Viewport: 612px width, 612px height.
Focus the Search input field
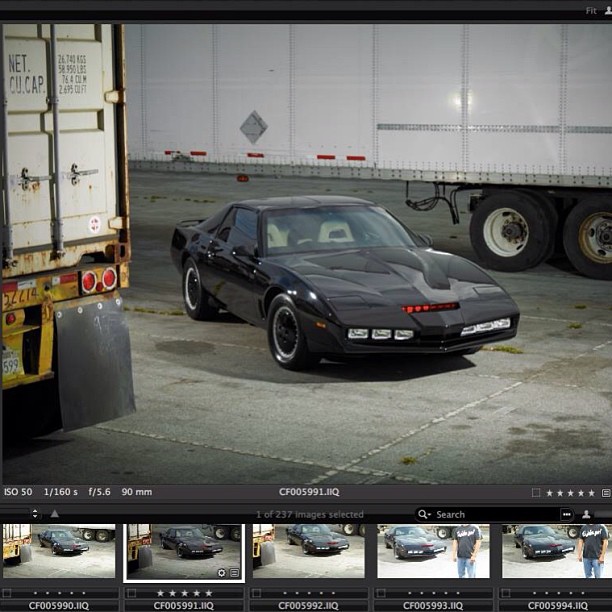point(494,514)
